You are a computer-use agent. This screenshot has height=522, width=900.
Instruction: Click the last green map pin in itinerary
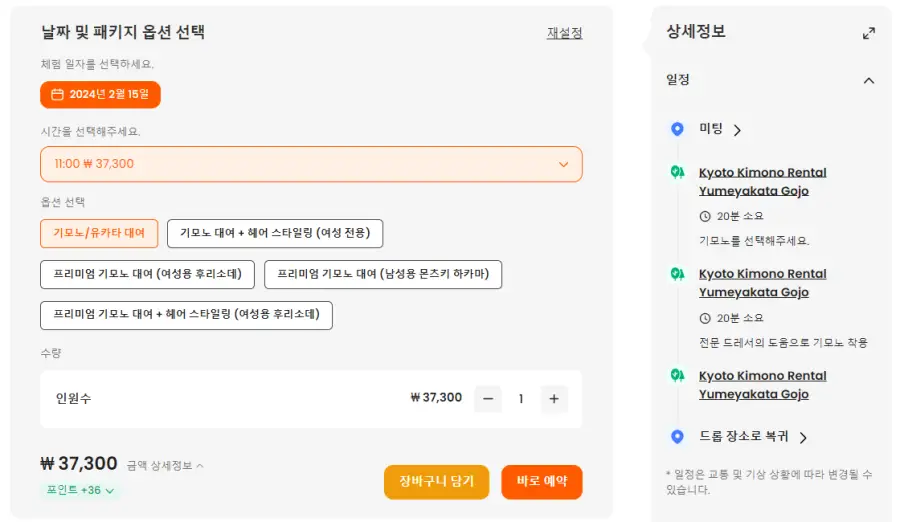pos(677,375)
